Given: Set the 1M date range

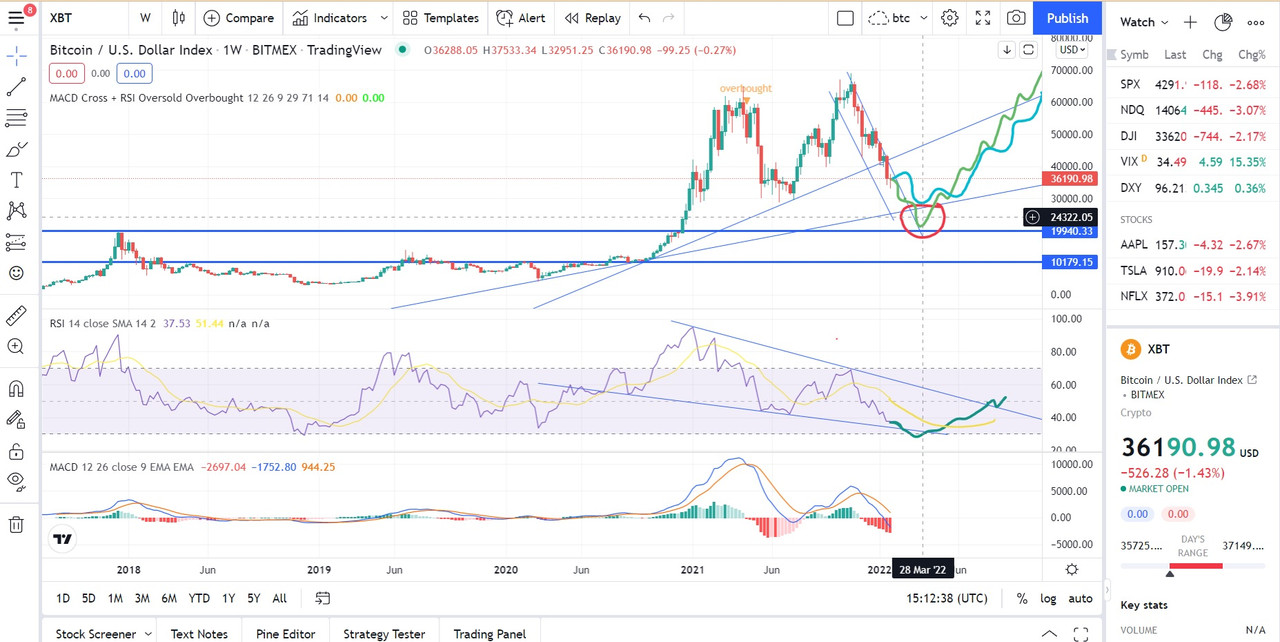Looking at the screenshot, I should click(115, 598).
